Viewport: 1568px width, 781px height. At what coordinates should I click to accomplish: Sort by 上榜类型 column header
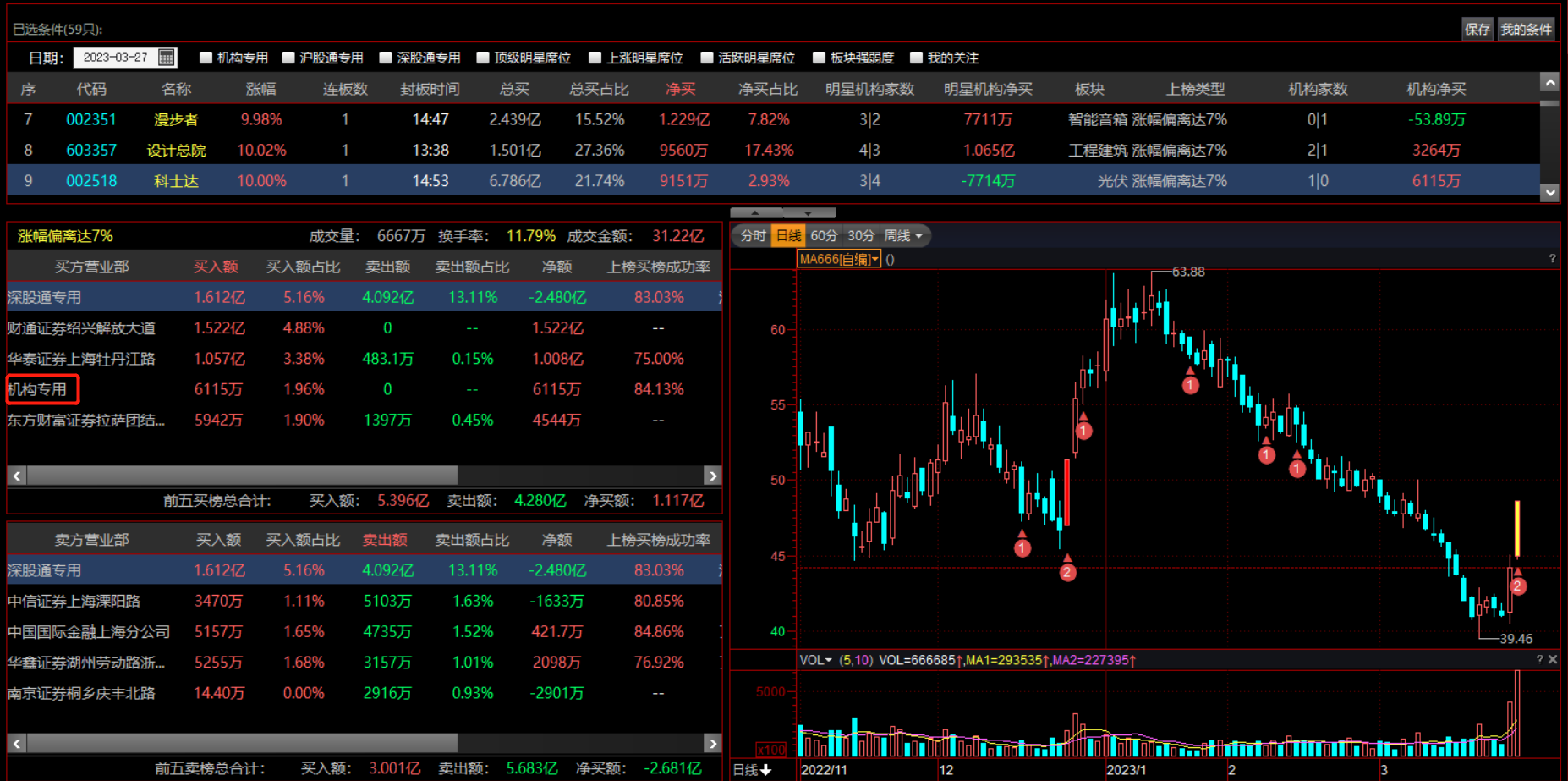pyautogui.click(x=1195, y=89)
